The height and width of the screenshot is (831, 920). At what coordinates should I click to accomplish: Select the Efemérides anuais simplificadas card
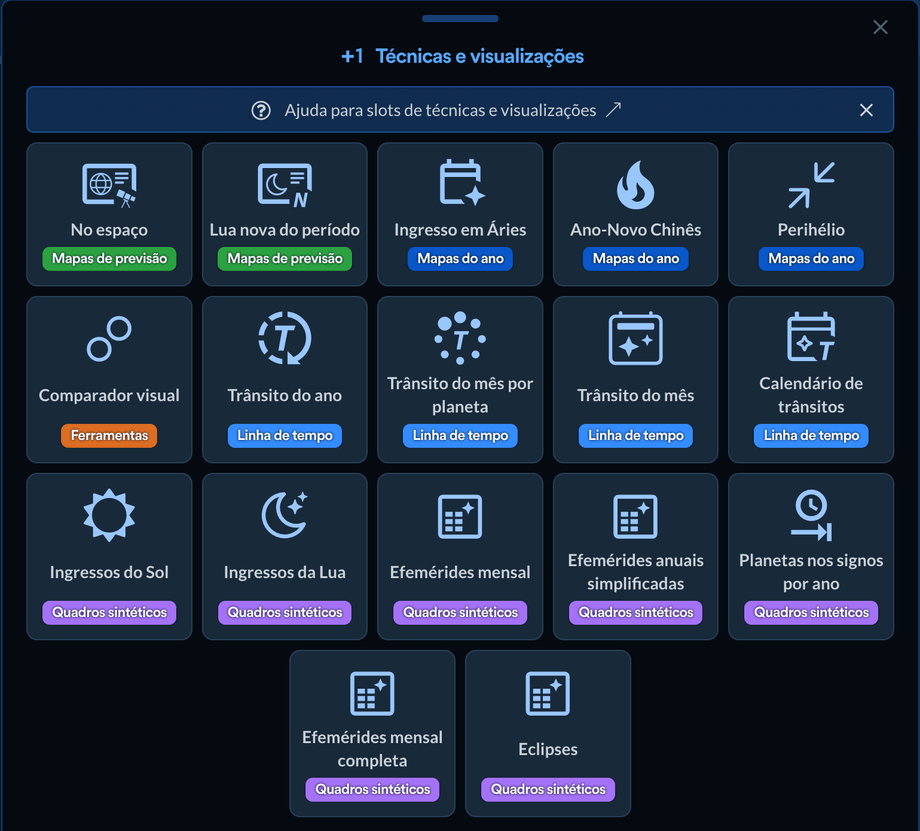click(635, 556)
